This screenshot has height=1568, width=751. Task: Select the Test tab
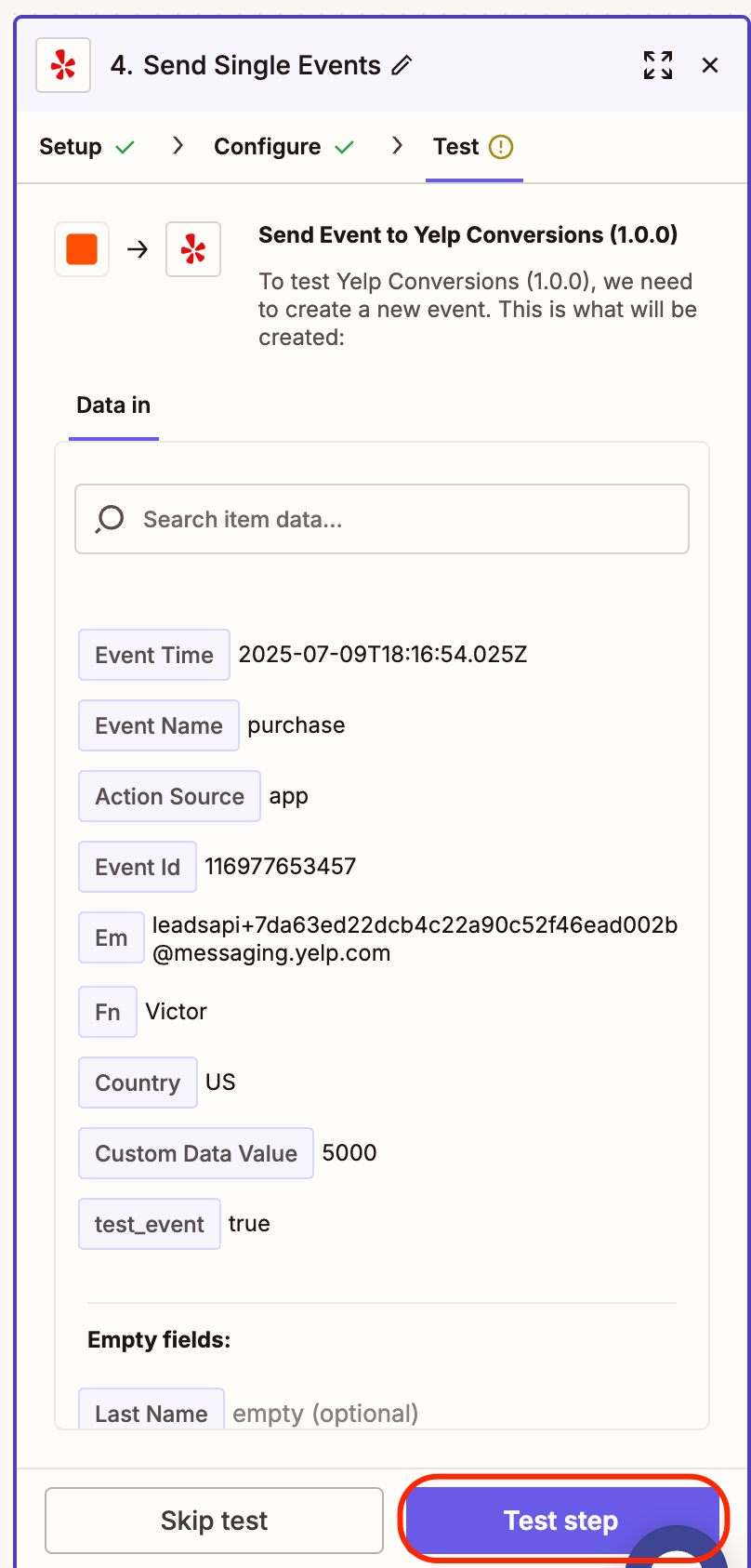click(x=455, y=147)
